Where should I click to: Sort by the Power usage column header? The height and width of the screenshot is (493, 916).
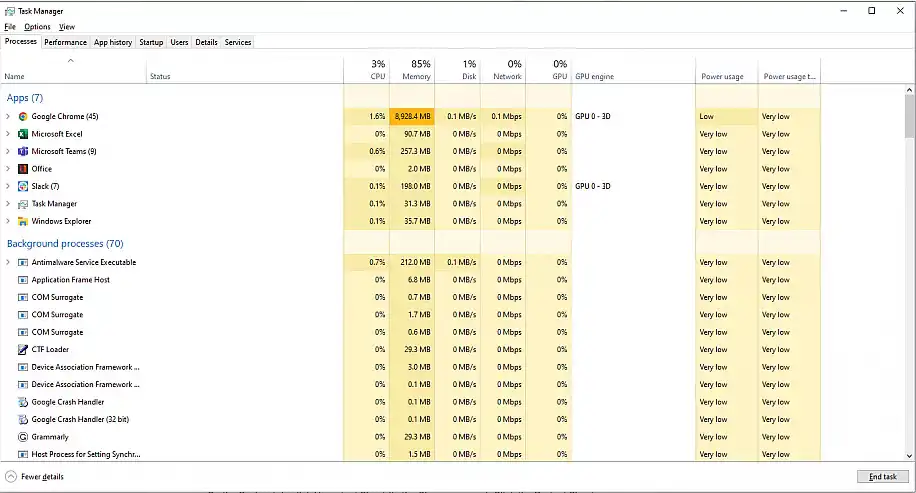(727, 70)
